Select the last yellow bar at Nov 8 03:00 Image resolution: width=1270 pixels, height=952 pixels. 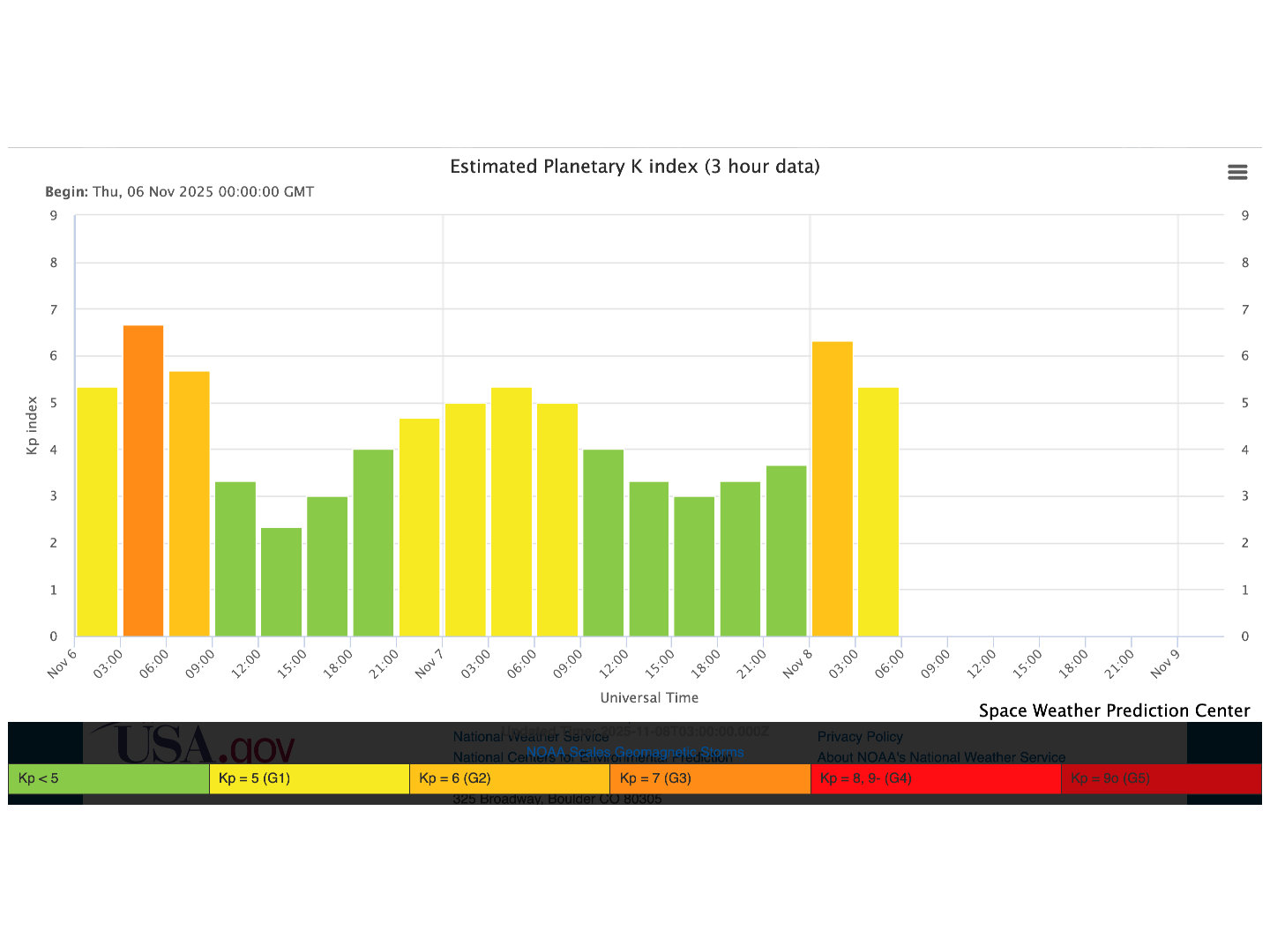[878, 511]
